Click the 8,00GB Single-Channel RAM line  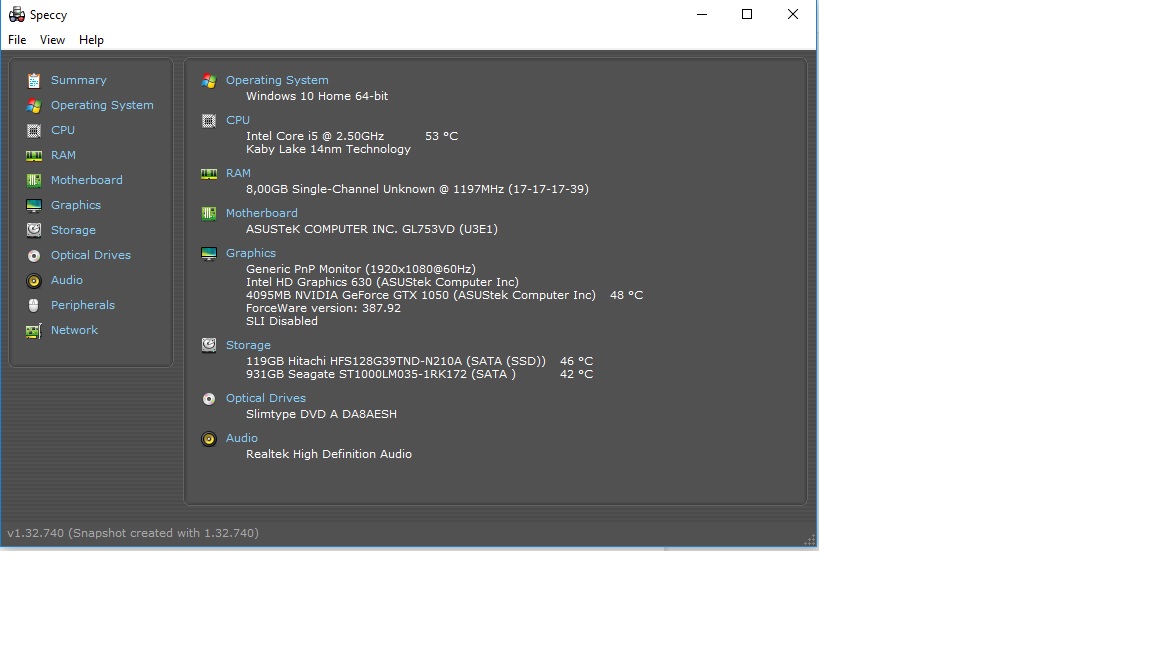point(417,190)
